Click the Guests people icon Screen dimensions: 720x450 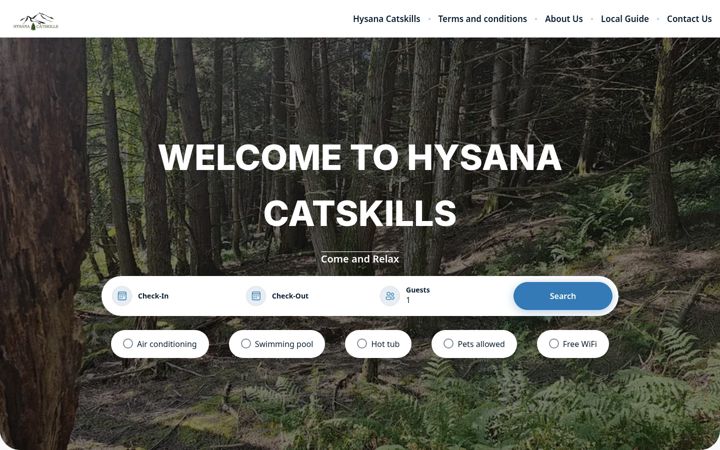click(390, 296)
